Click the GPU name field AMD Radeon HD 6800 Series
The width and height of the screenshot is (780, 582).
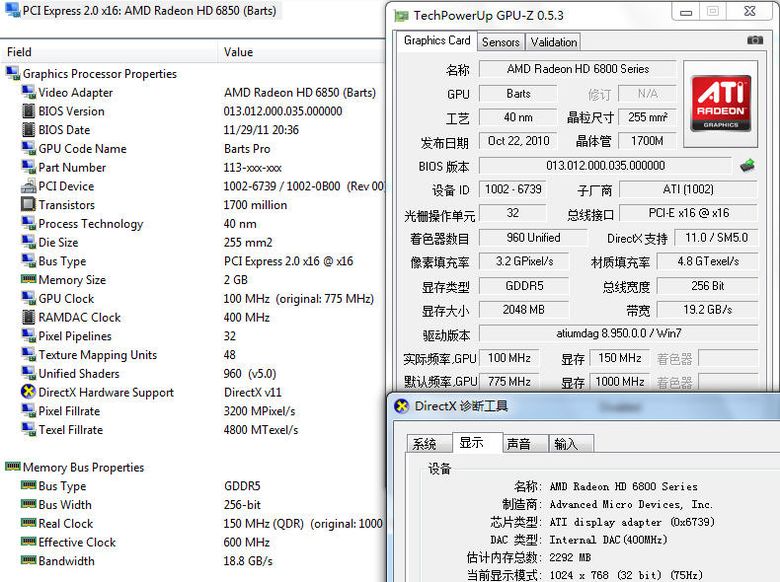click(578, 69)
